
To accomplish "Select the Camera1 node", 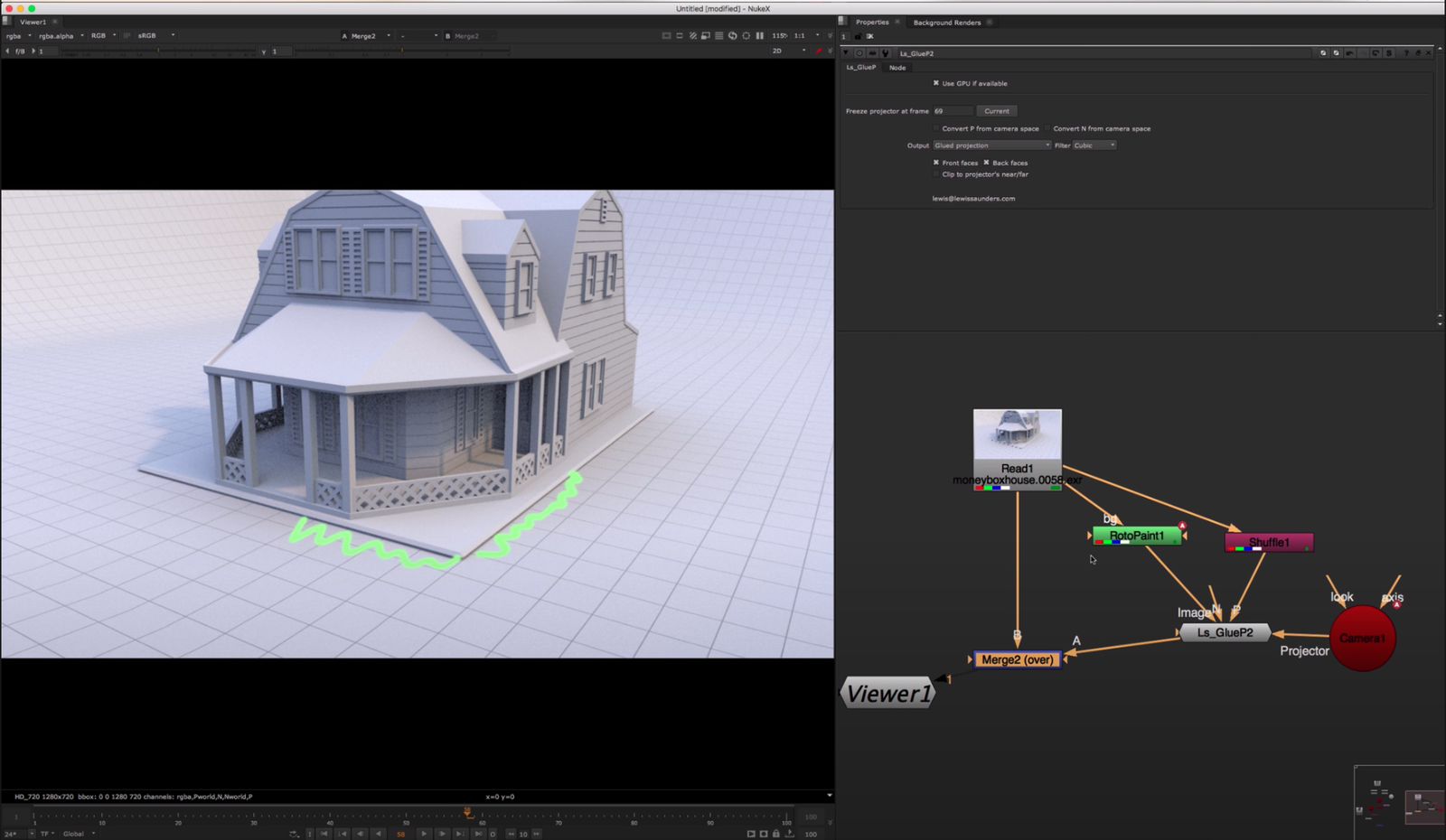I will point(1362,639).
